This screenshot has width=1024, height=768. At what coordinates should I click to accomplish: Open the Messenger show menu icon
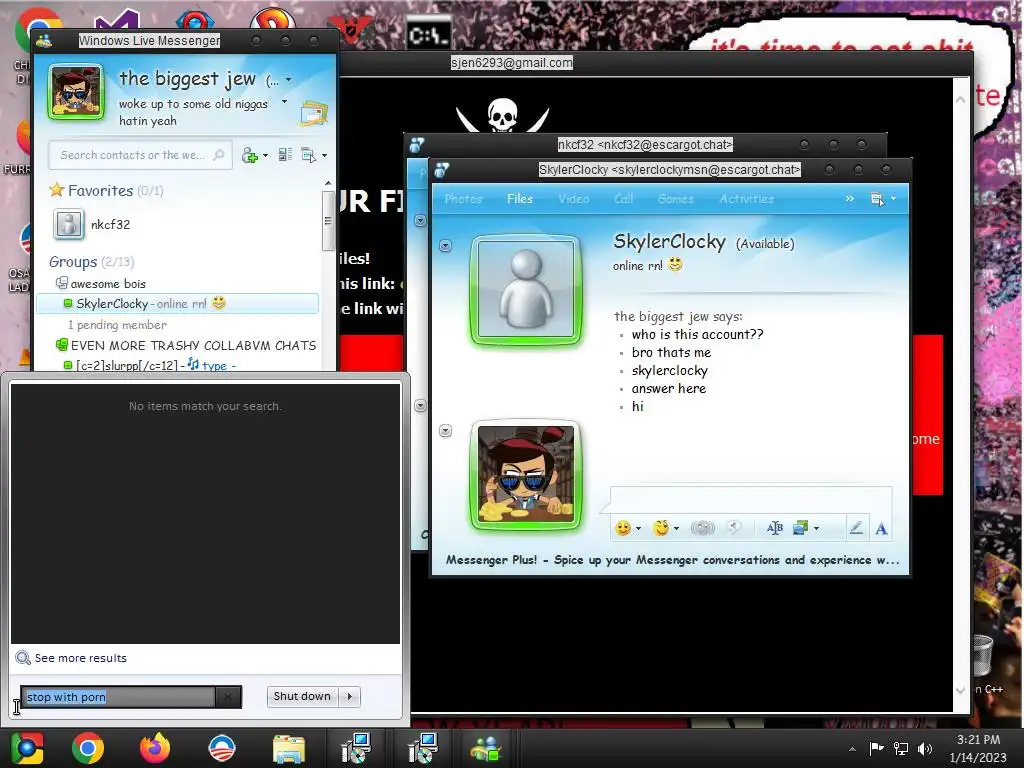[308, 155]
